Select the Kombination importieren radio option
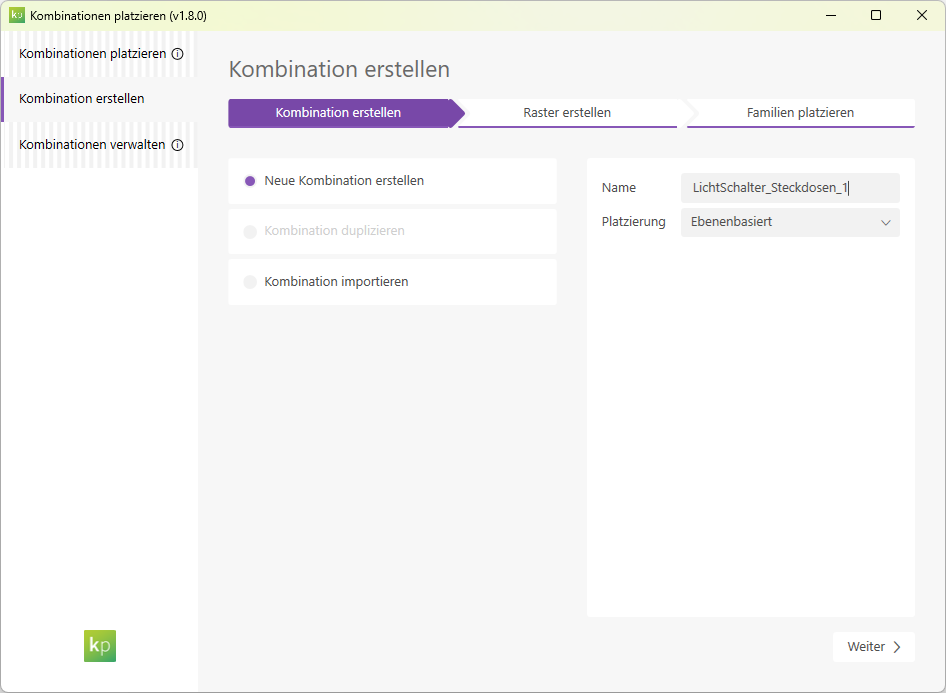 [x=250, y=282]
